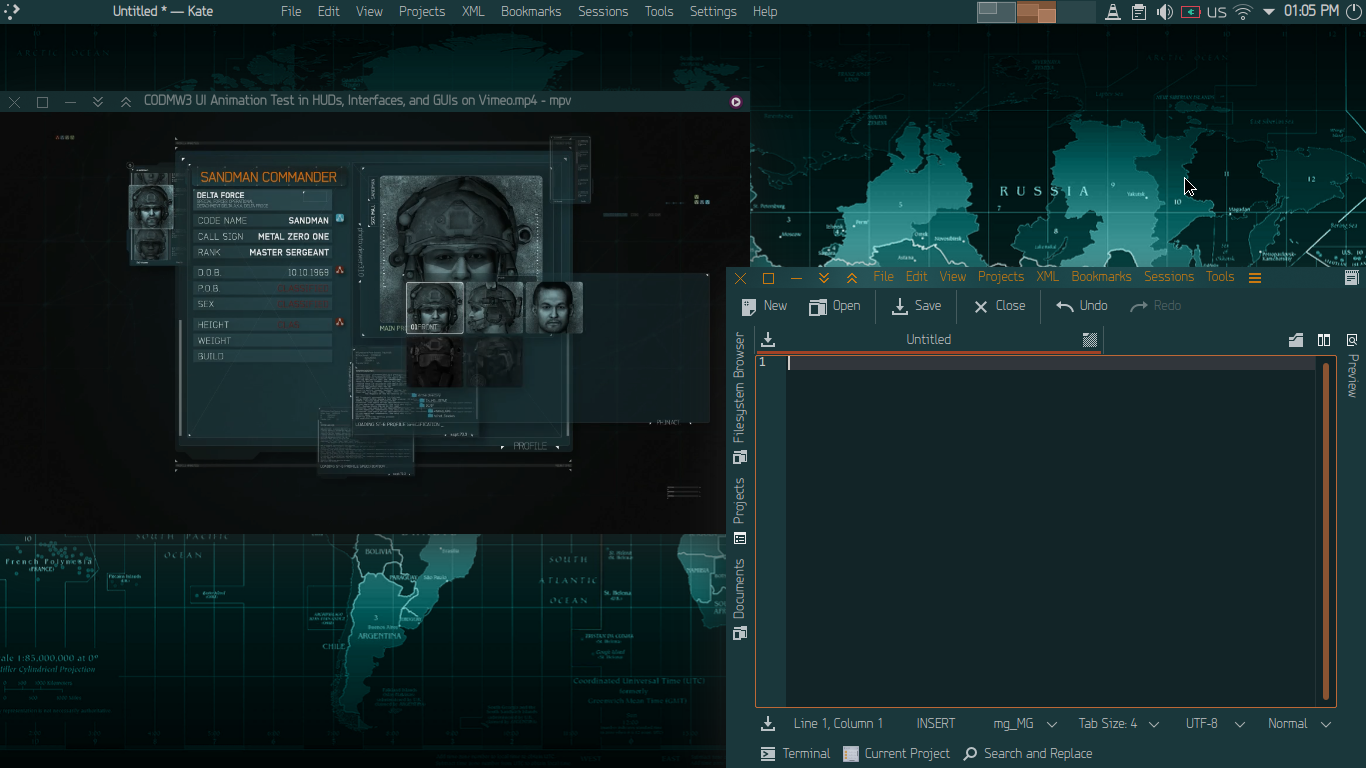
Task: Show the Terminal bottom panel
Action: click(795, 754)
